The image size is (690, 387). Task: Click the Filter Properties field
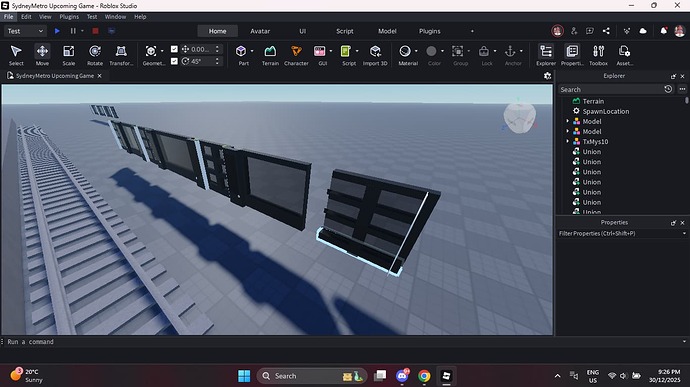click(x=622, y=233)
